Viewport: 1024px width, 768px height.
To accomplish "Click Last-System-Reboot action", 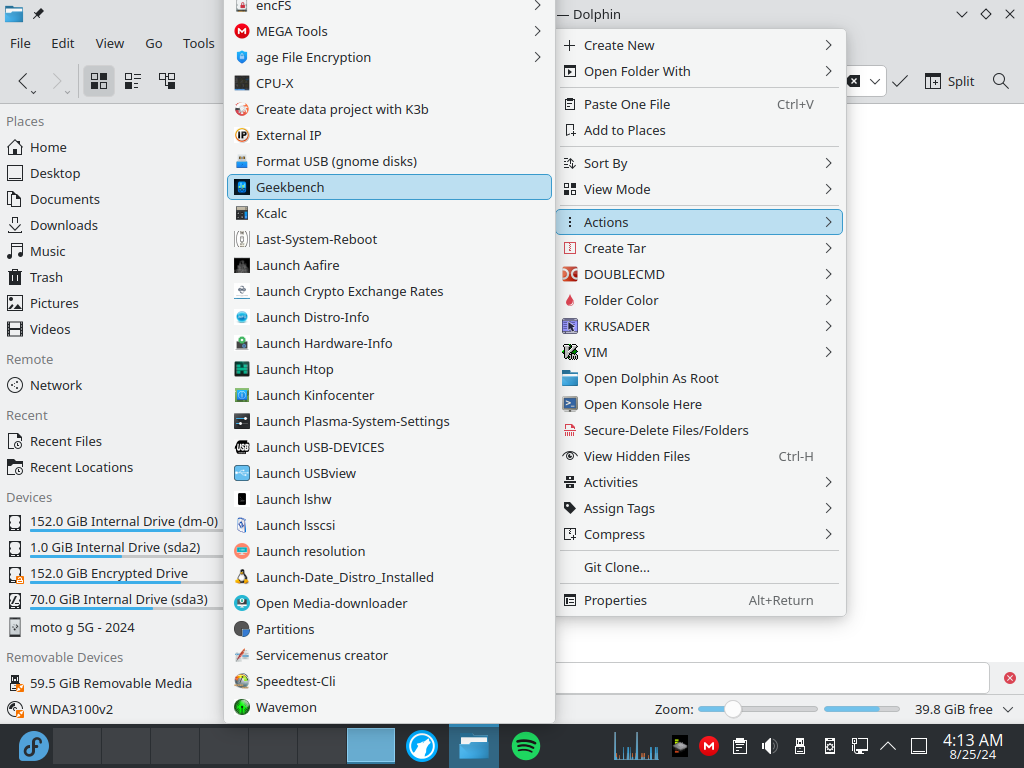I will (389, 240).
